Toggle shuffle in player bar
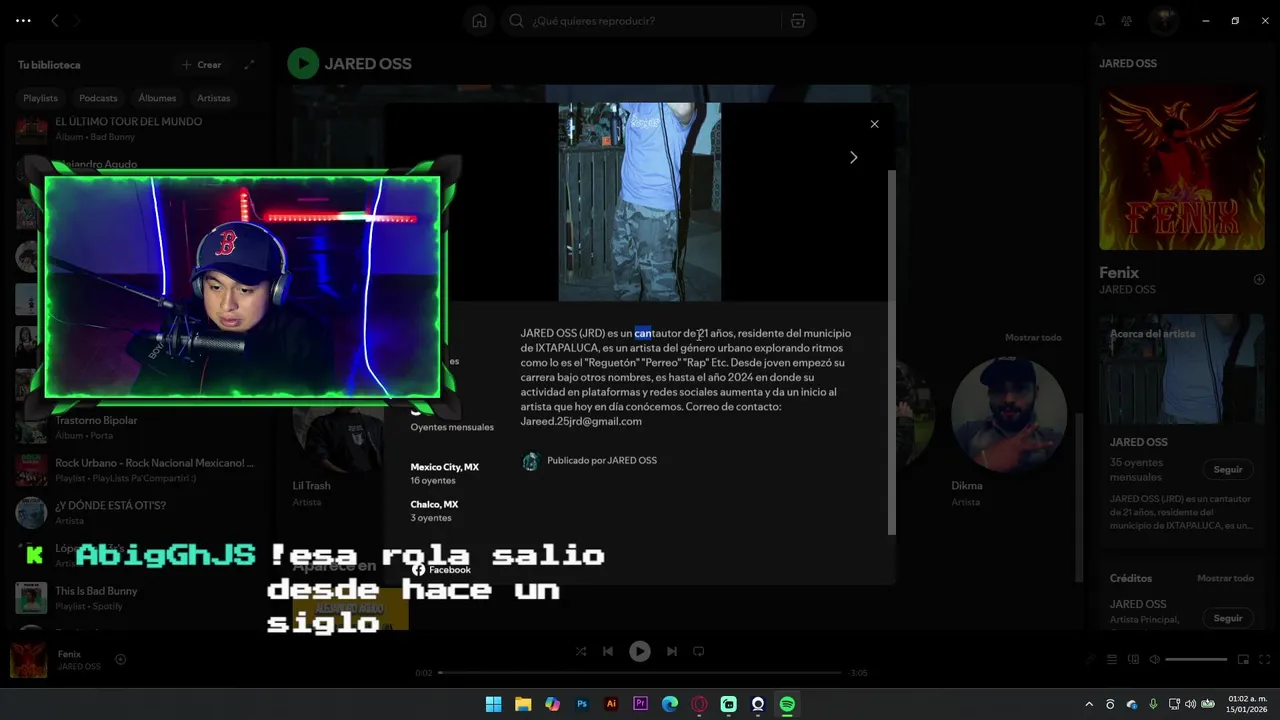1280x720 pixels. tap(581, 652)
